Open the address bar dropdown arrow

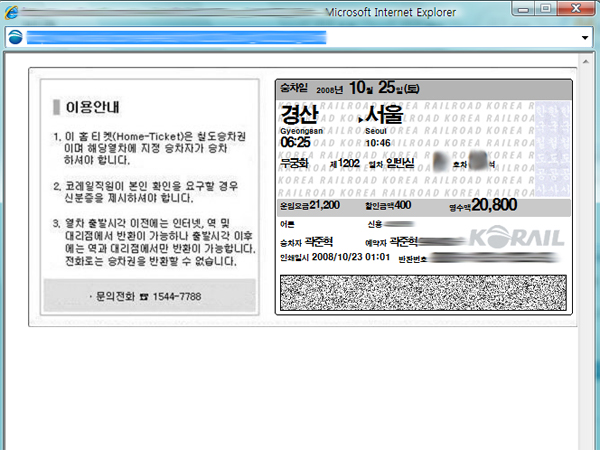point(585,38)
